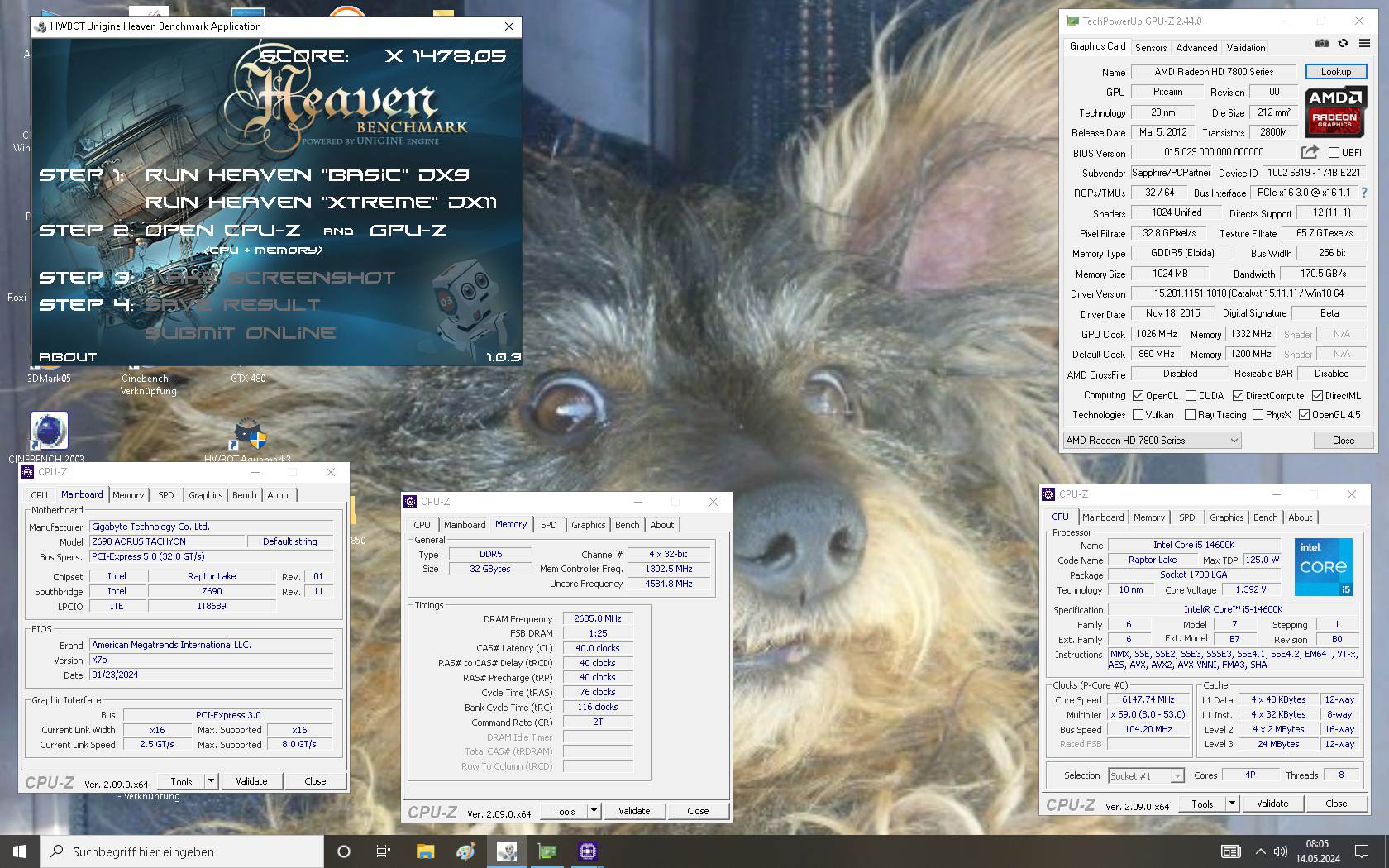Click BIOS version share/export icon
The width and height of the screenshot is (1389, 868).
(1310, 152)
